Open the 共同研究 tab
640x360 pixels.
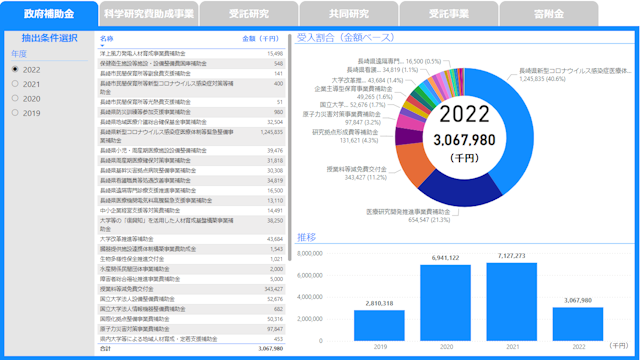point(349,14)
